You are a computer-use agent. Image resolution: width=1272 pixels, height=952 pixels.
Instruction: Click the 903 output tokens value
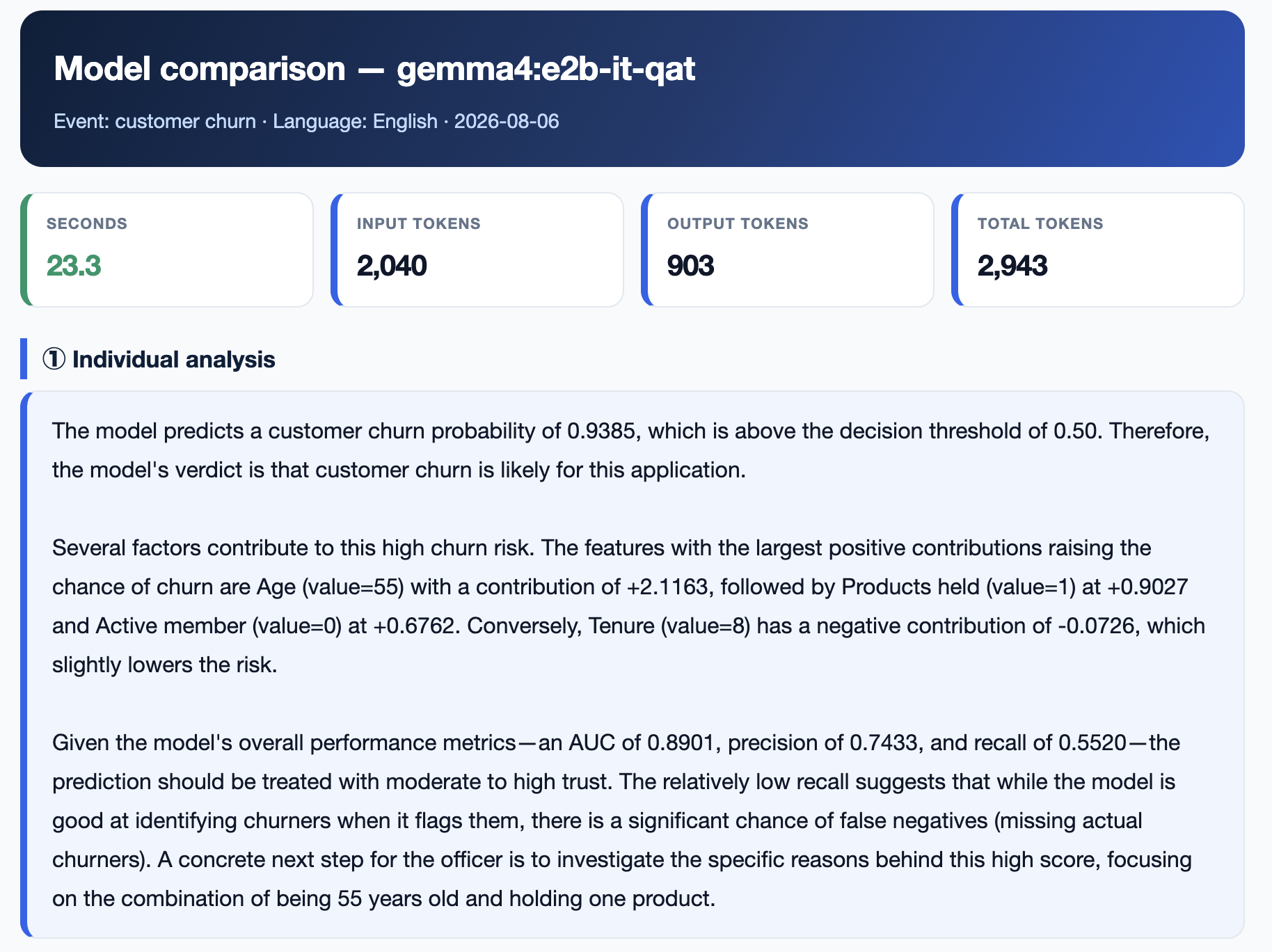pos(690,266)
